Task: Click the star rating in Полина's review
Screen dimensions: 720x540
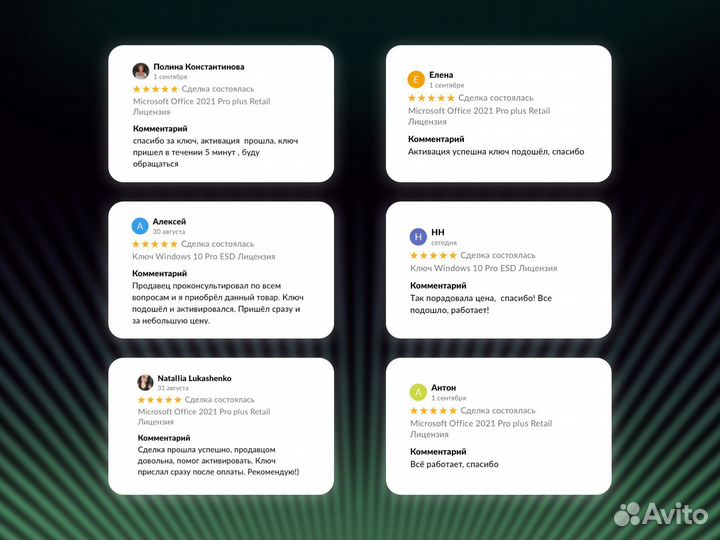Action: 155,89
